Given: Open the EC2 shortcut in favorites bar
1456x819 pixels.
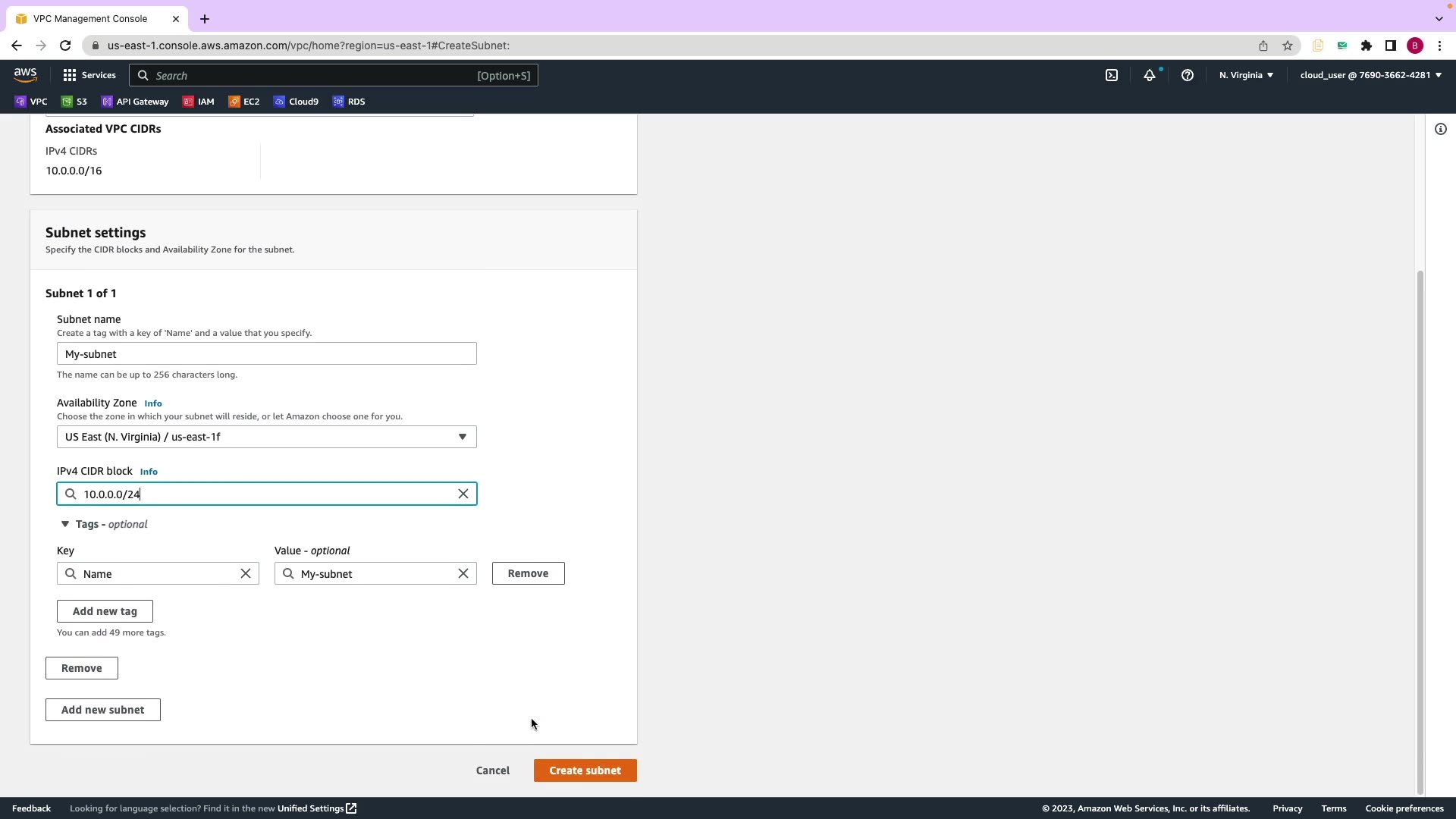Looking at the screenshot, I should (x=244, y=102).
